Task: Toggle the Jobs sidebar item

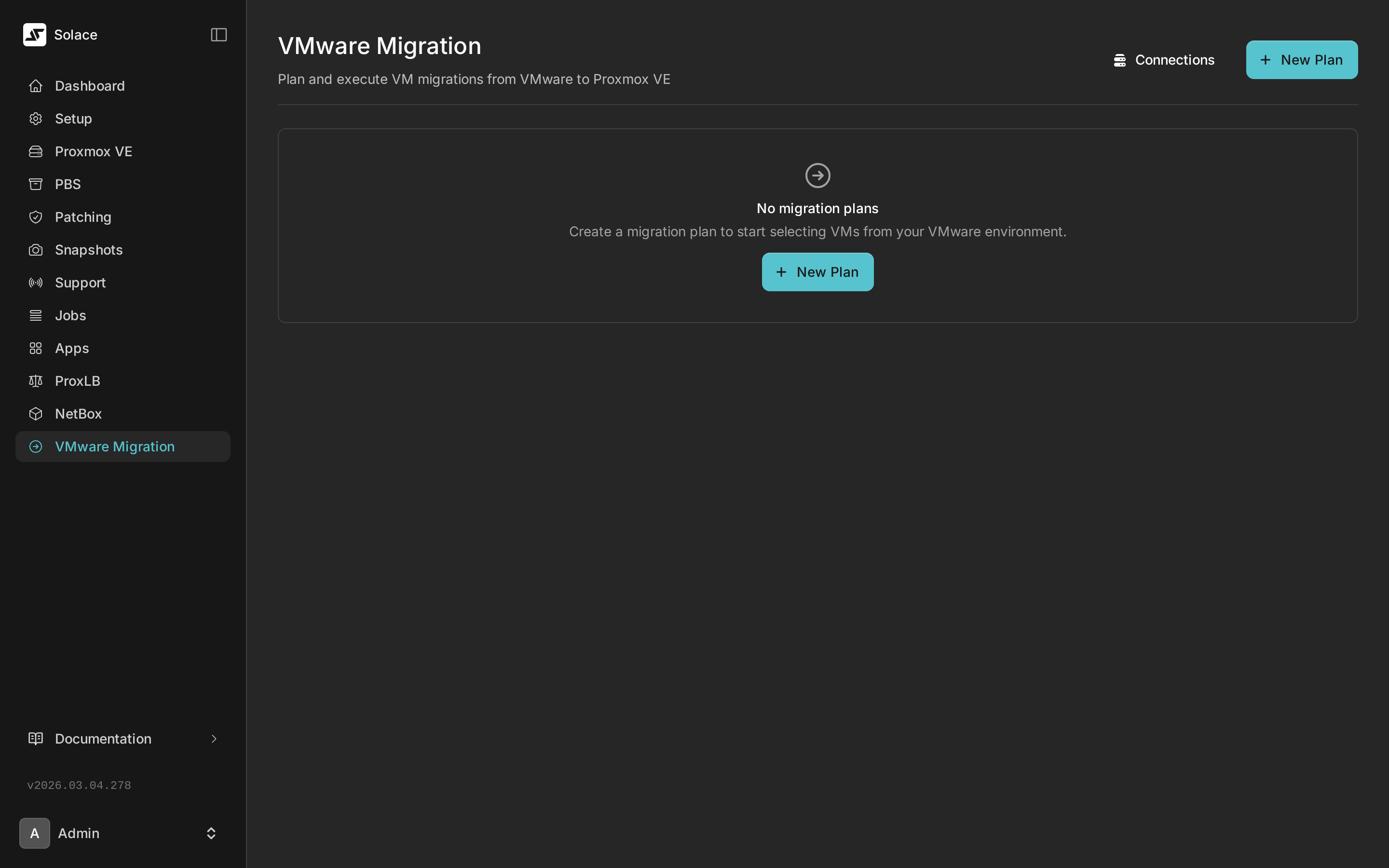Action: tap(70, 314)
